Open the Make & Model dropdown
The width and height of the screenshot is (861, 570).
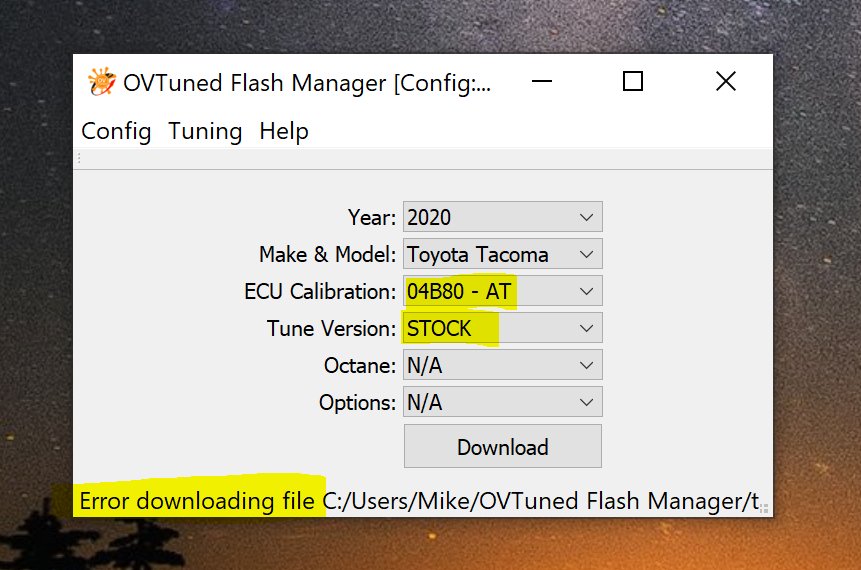pyautogui.click(x=502, y=254)
